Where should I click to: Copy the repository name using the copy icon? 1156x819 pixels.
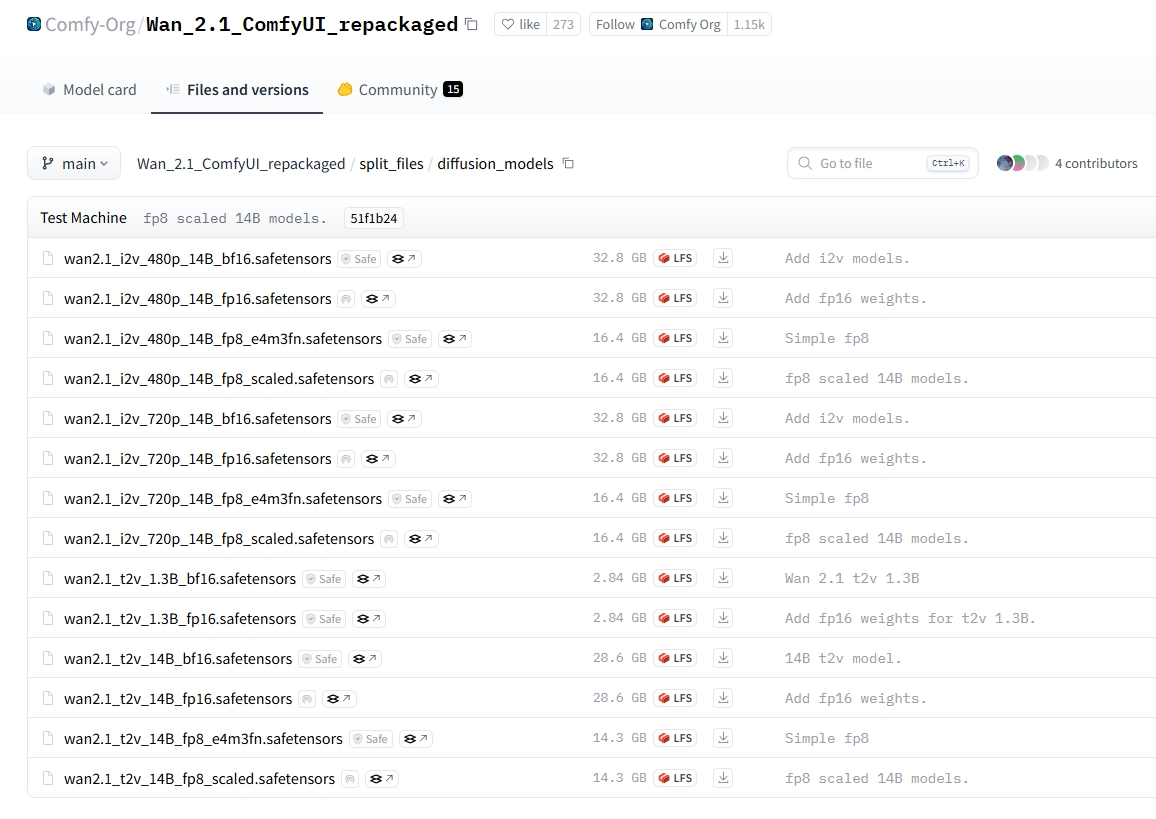point(472,24)
